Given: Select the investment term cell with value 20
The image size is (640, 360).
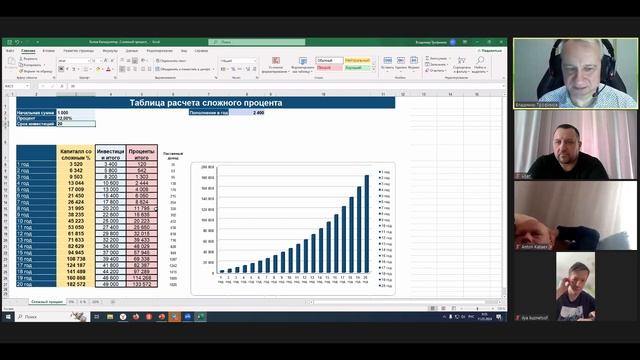Looking at the screenshot, I should (76, 123).
